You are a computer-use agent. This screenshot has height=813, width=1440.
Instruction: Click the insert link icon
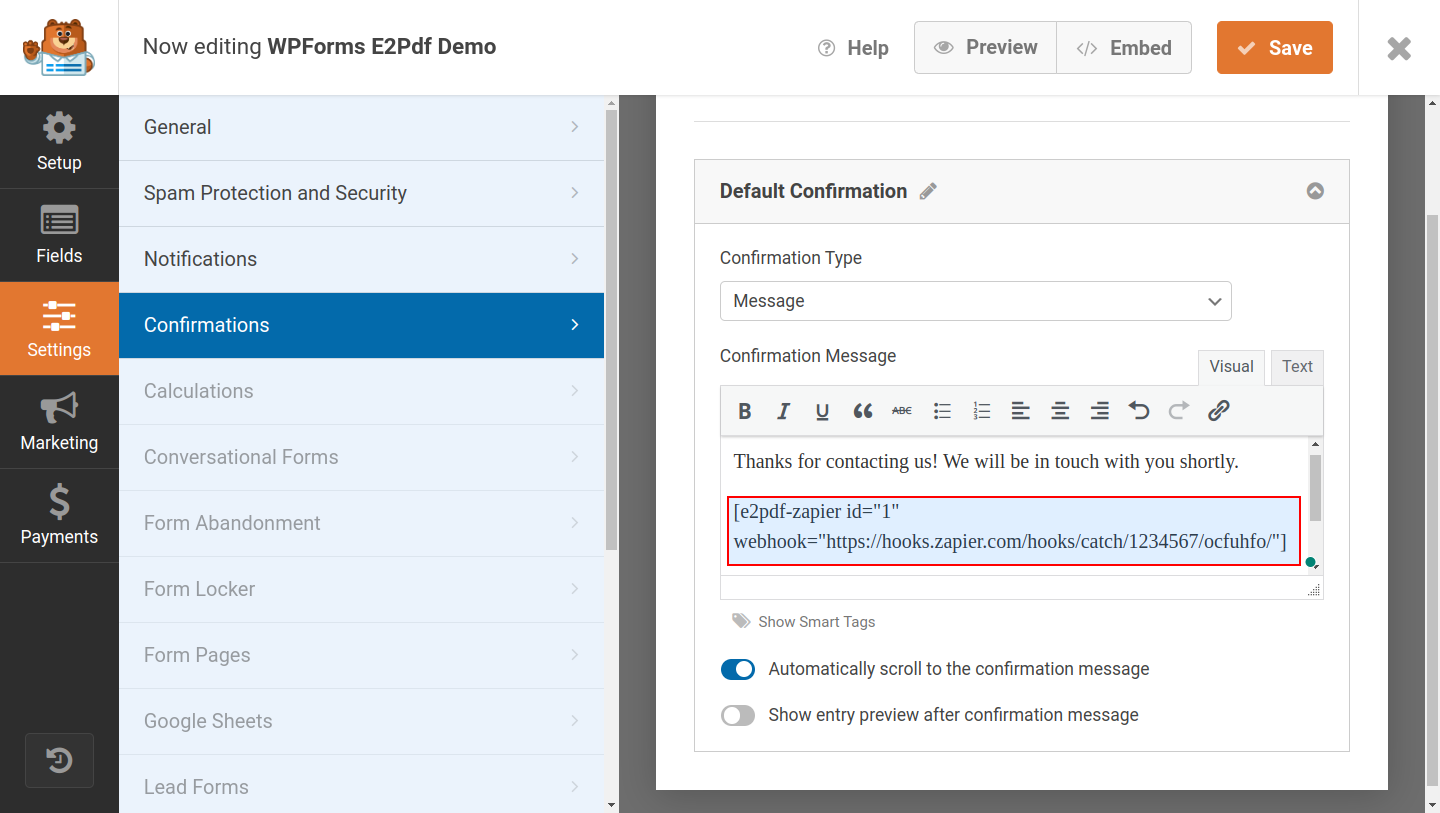click(x=1218, y=411)
